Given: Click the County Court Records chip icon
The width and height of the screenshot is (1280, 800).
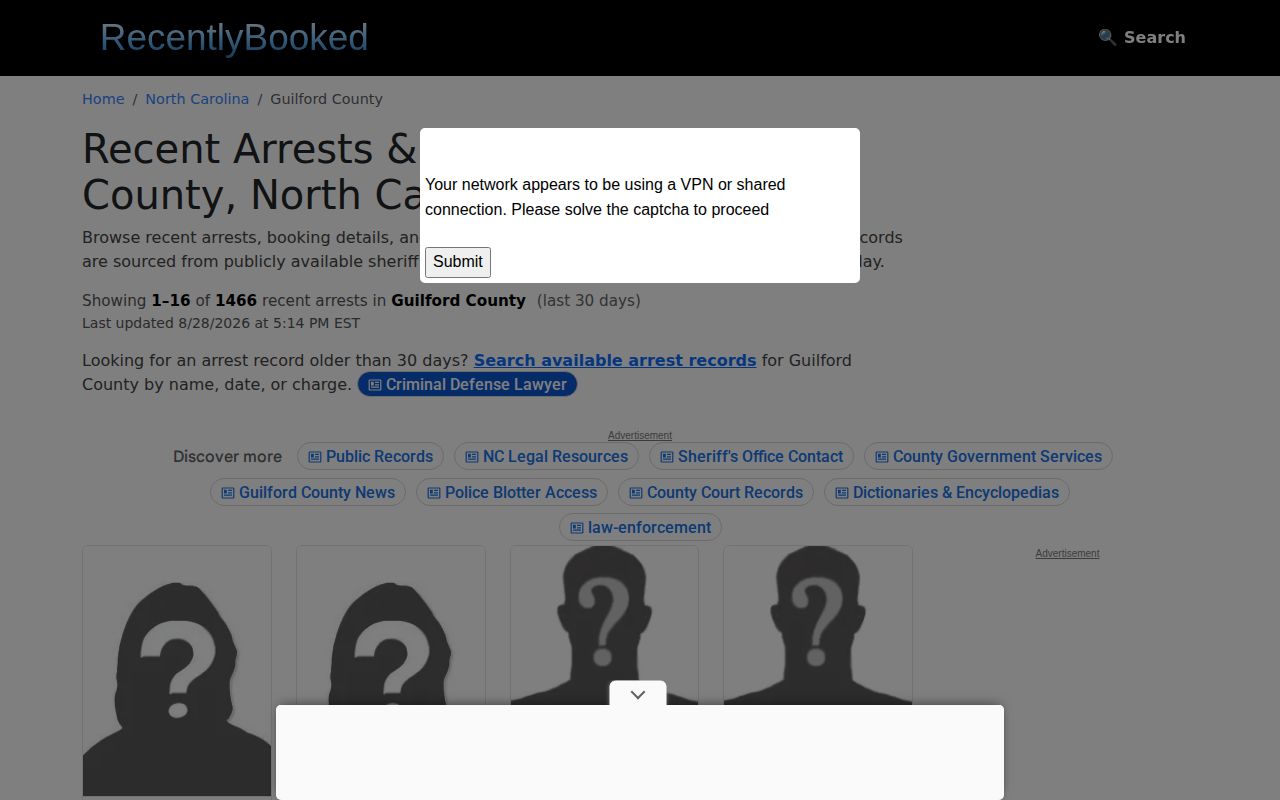Looking at the screenshot, I should [636, 493].
